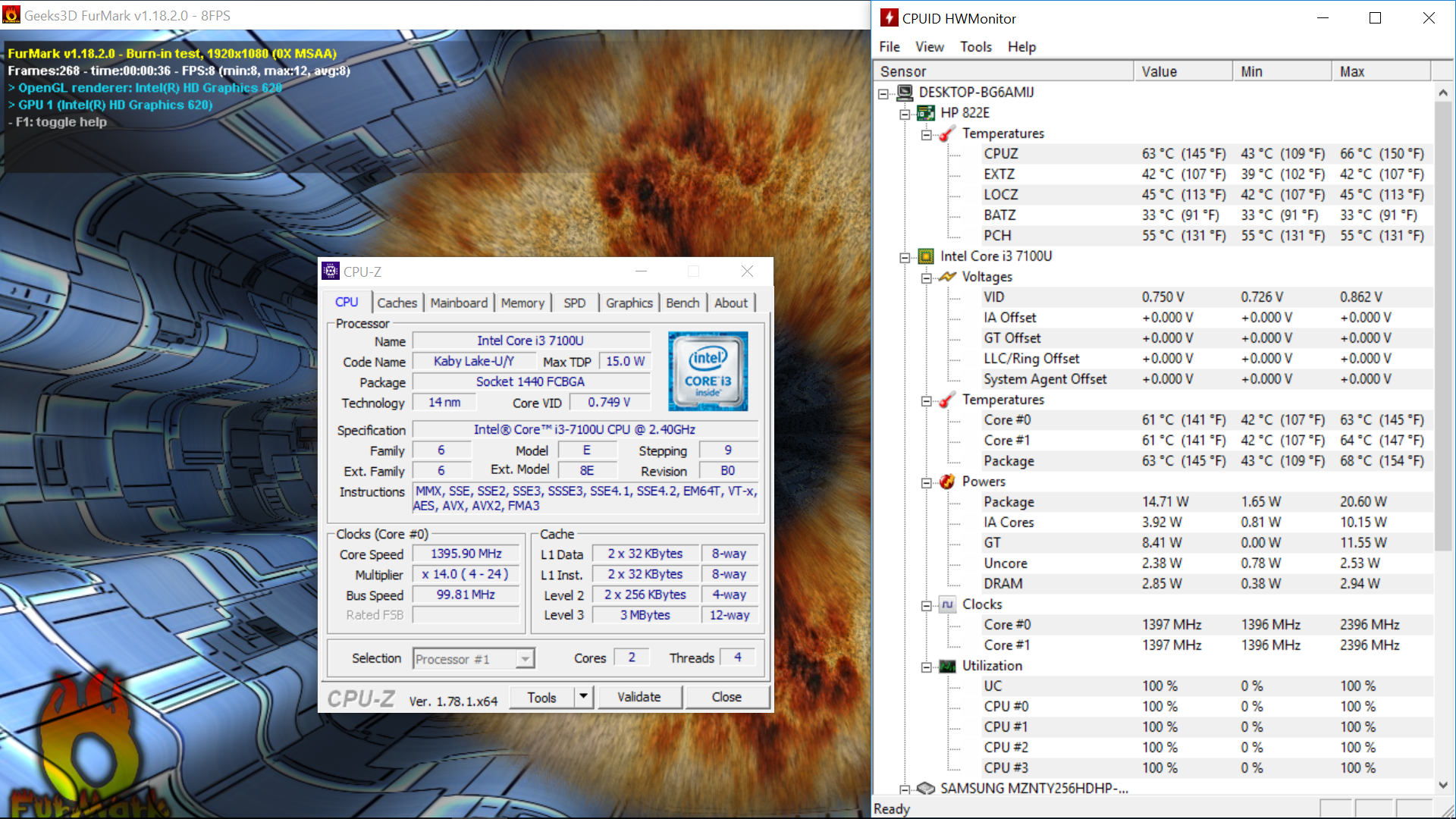Image resolution: width=1456 pixels, height=819 pixels.
Task: Click the Max column header
Action: tap(1381, 71)
